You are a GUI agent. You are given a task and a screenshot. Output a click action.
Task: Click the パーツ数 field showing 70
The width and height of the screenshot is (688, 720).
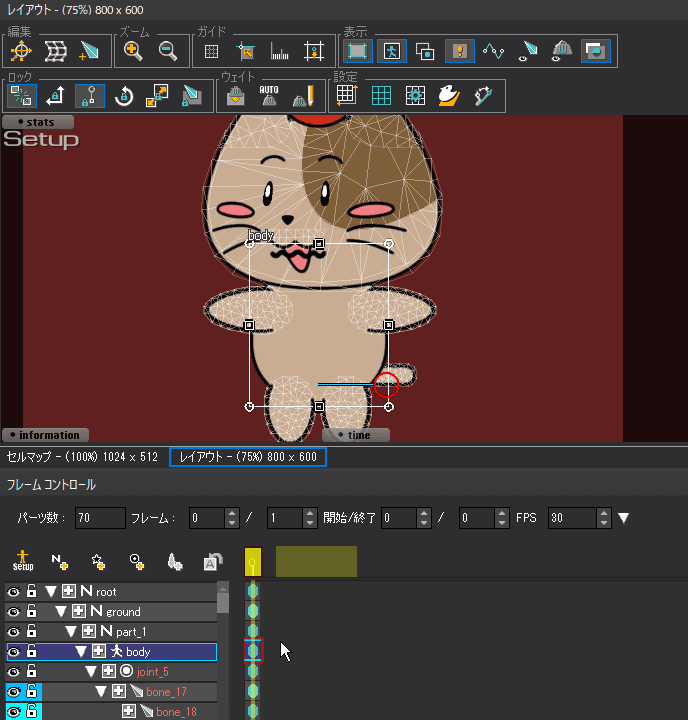click(100, 518)
